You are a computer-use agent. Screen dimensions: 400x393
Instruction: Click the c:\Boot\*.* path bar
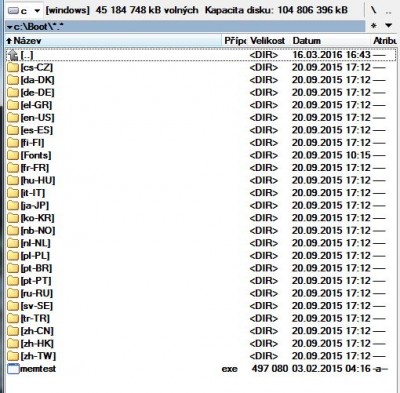(x=185, y=26)
